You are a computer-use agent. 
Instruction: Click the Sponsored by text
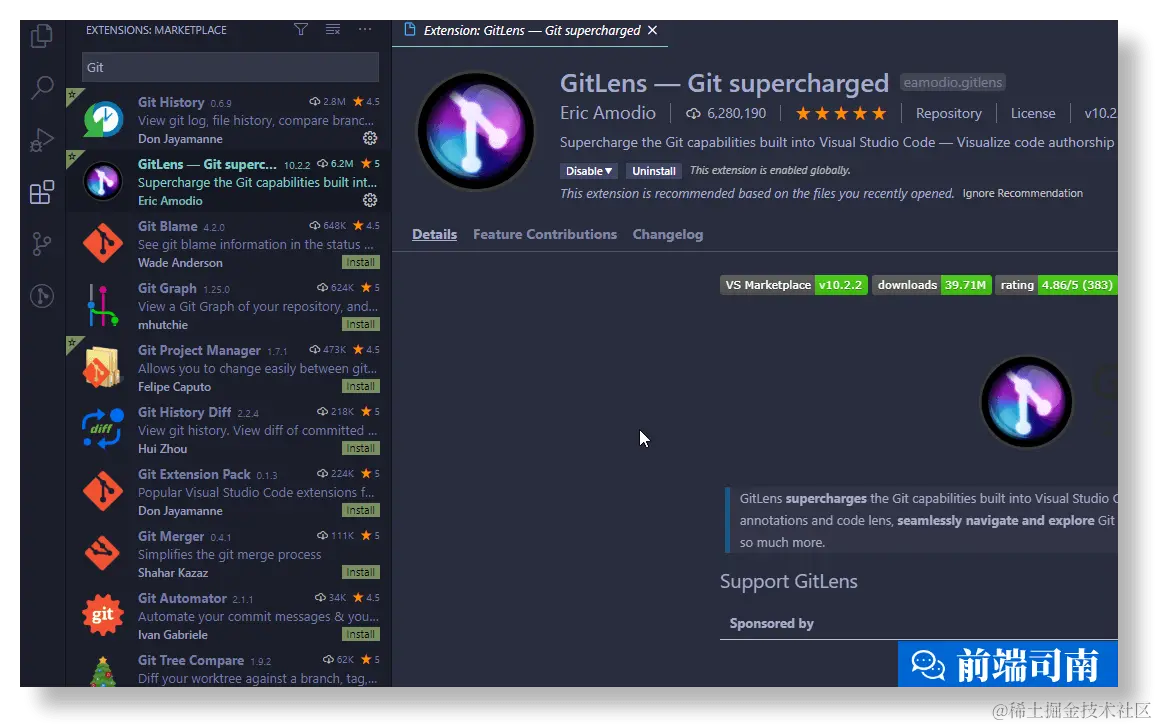pos(772,624)
